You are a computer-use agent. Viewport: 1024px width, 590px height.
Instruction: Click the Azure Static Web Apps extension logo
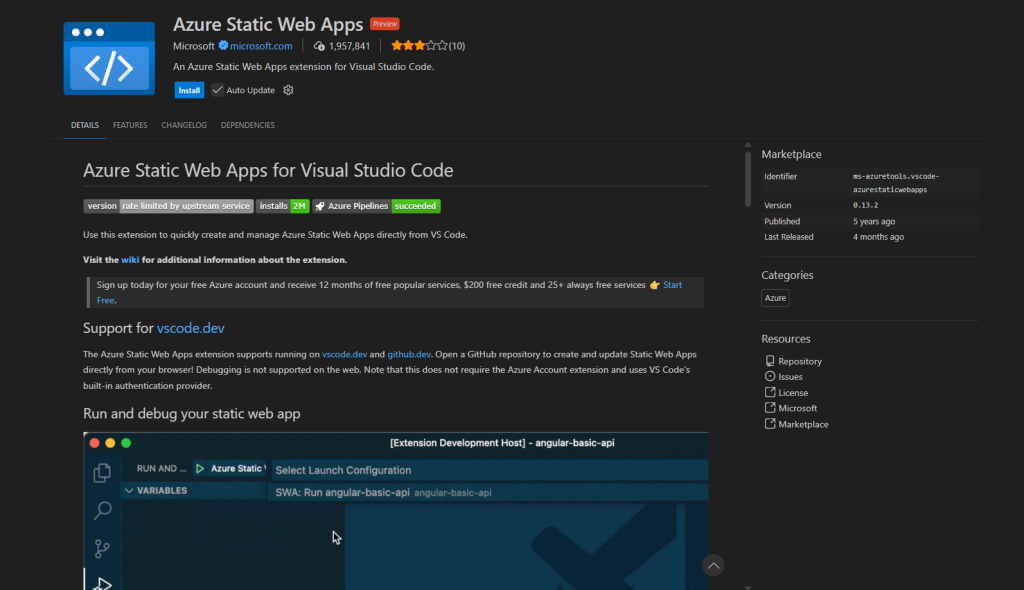[109, 58]
